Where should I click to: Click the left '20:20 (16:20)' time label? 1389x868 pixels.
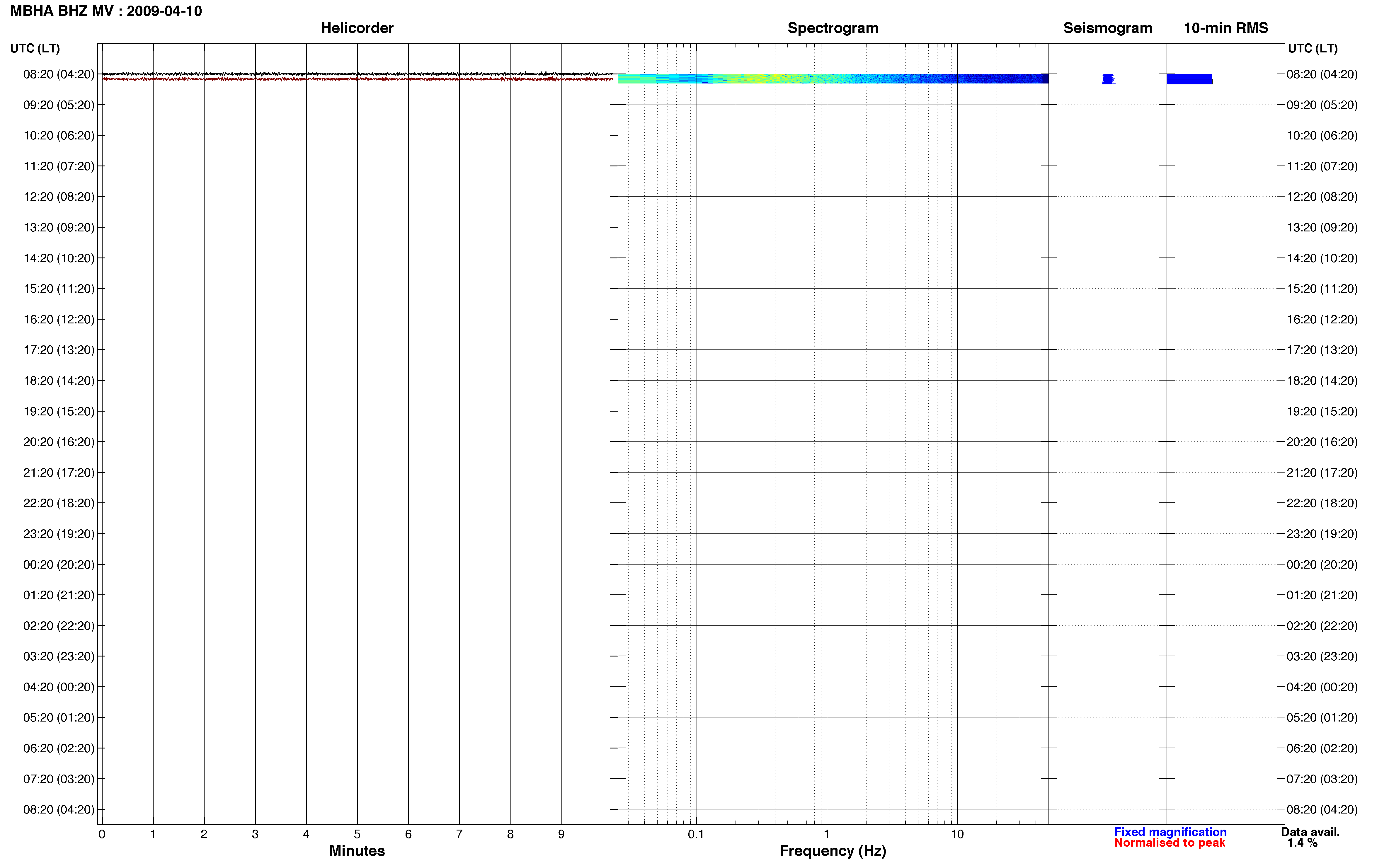59,442
